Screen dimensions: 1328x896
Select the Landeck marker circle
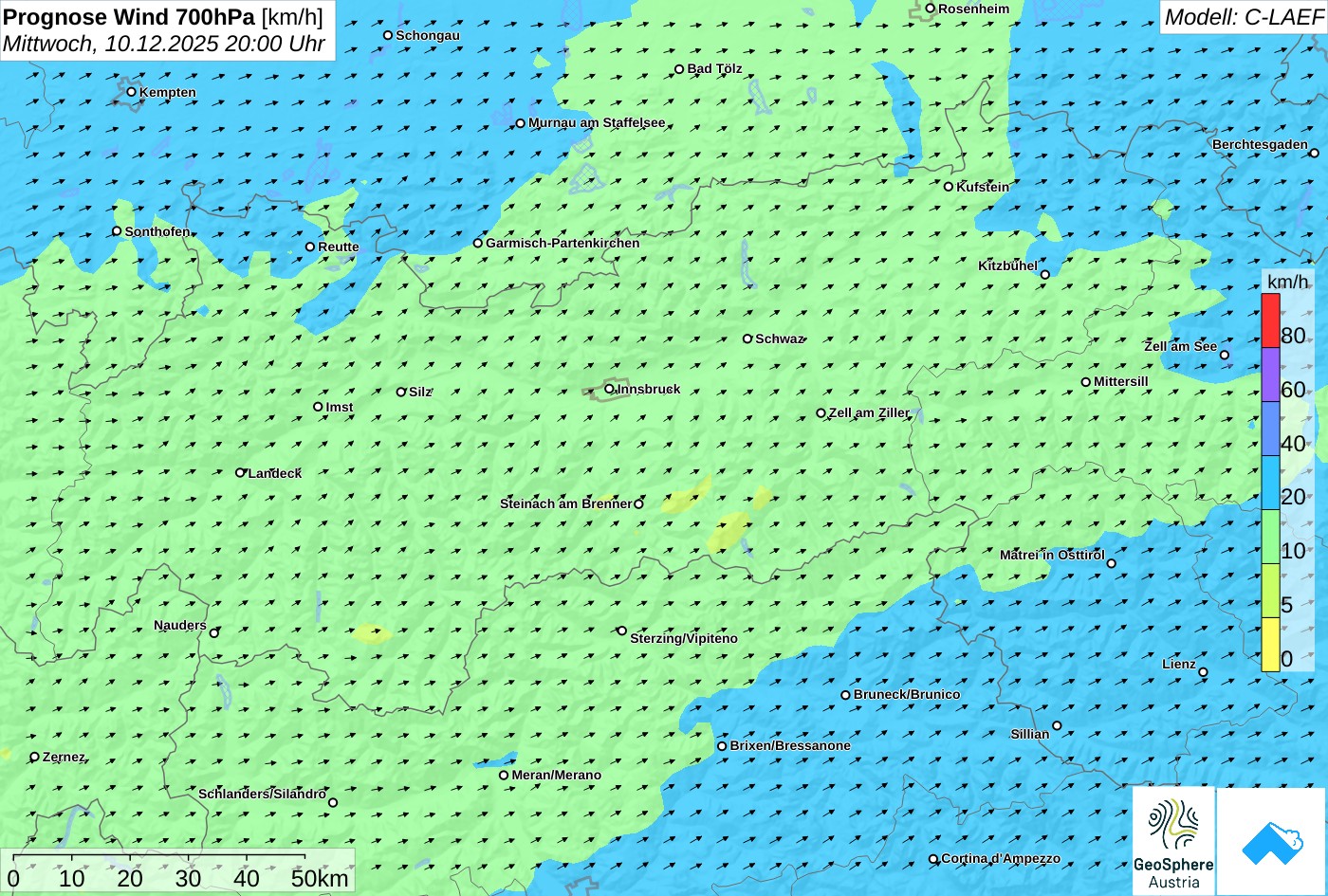pyautogui.click(x=240, y=472)
